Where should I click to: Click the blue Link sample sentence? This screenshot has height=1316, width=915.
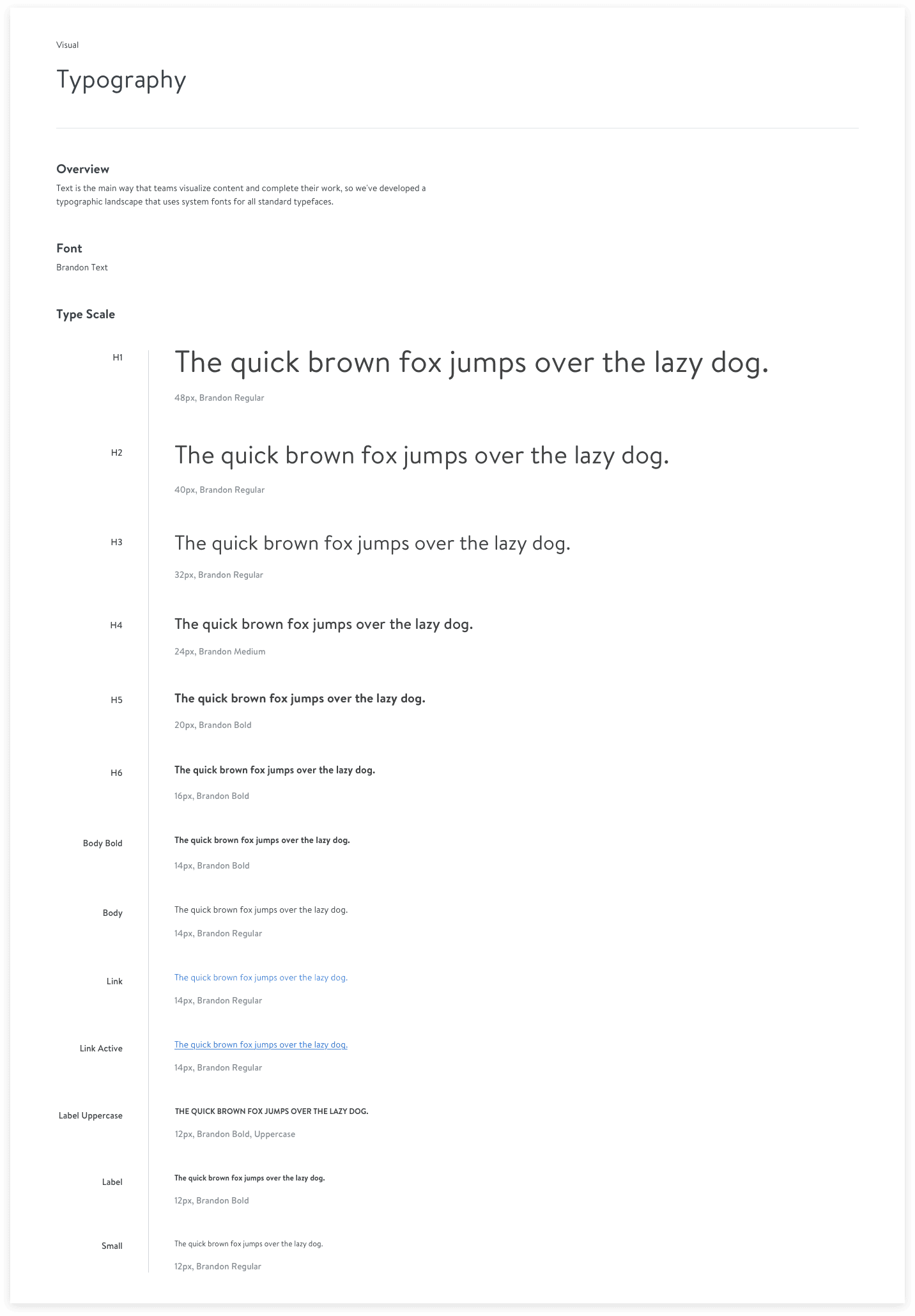coord(261,978)
